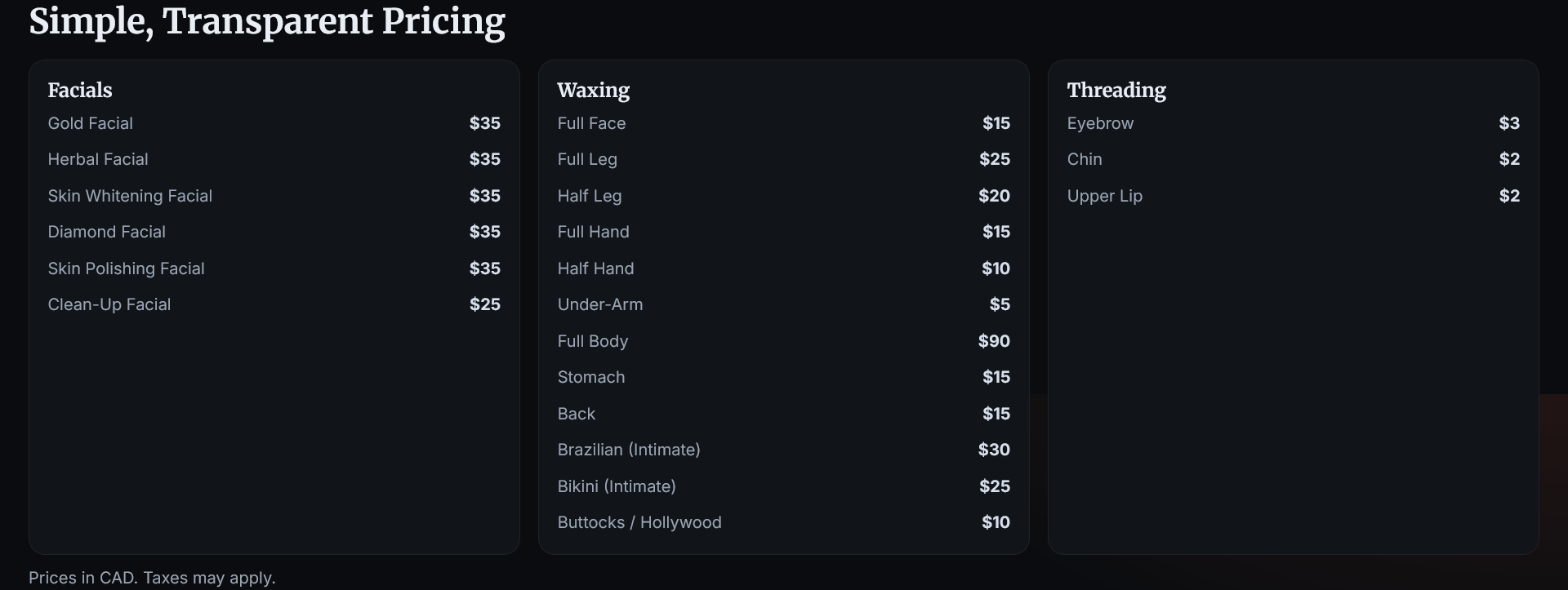Click the Full Face waxing item
Screen dimensions: 1568x590
(x=591, y=123)
